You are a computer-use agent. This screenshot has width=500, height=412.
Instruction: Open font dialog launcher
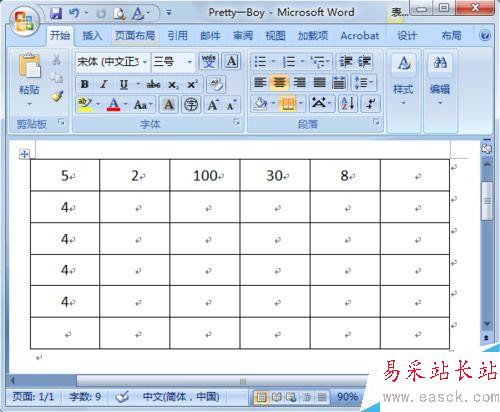(237, 122)
